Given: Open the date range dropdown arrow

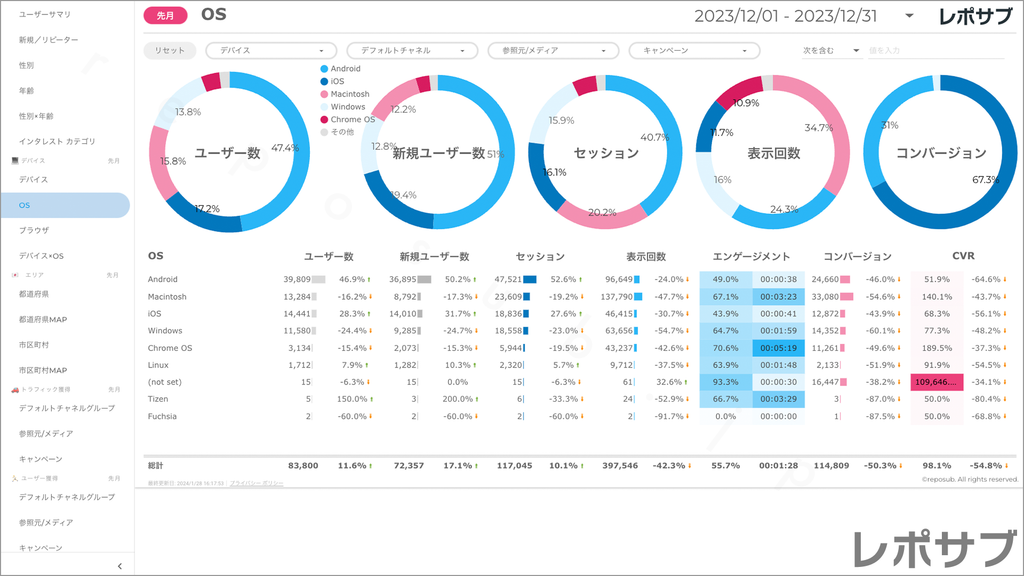Looking at the screenshot, I should (x=909, y=16).
